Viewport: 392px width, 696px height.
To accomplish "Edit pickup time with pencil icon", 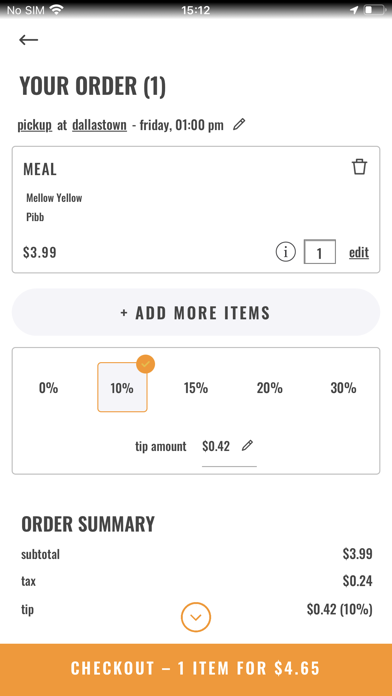I will tap(239, 124).
